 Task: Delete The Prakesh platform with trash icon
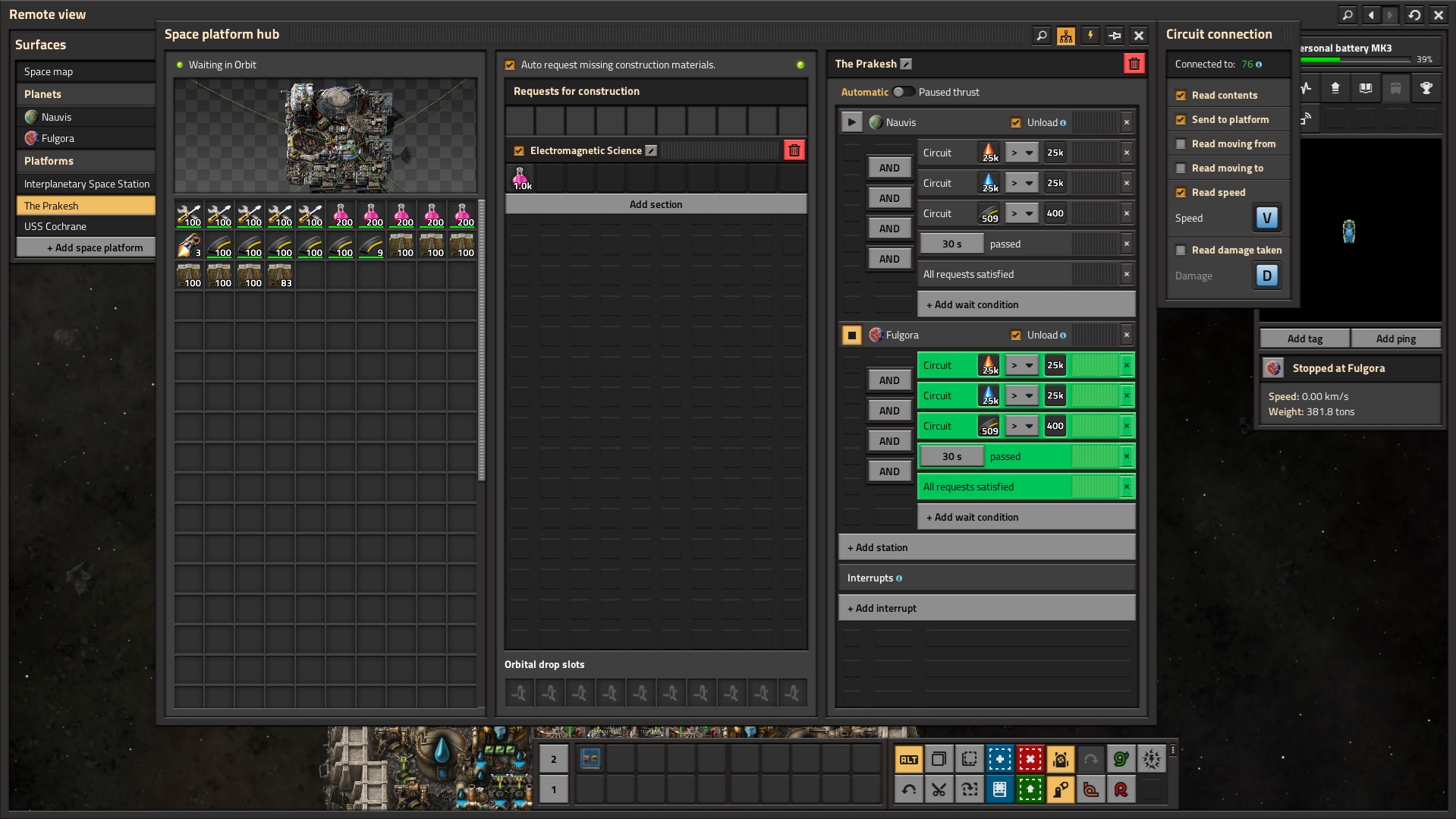[1134, 64]
